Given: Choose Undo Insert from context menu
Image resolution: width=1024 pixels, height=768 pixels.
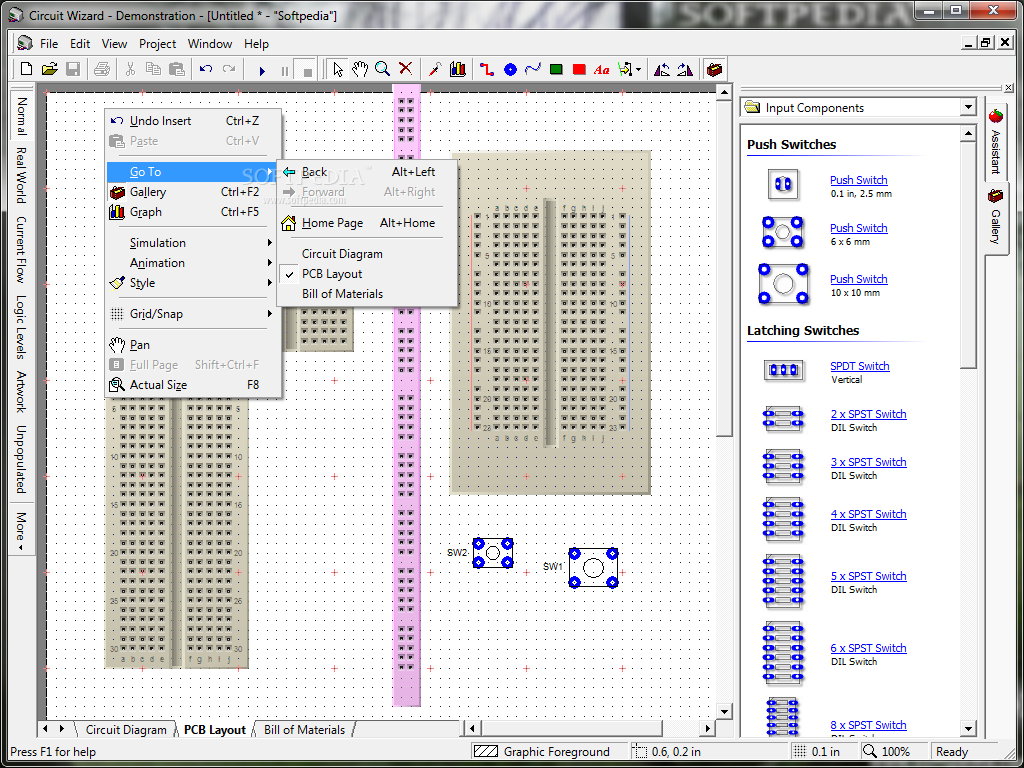Looking at the screenshot, I should [x=193, y=121].
